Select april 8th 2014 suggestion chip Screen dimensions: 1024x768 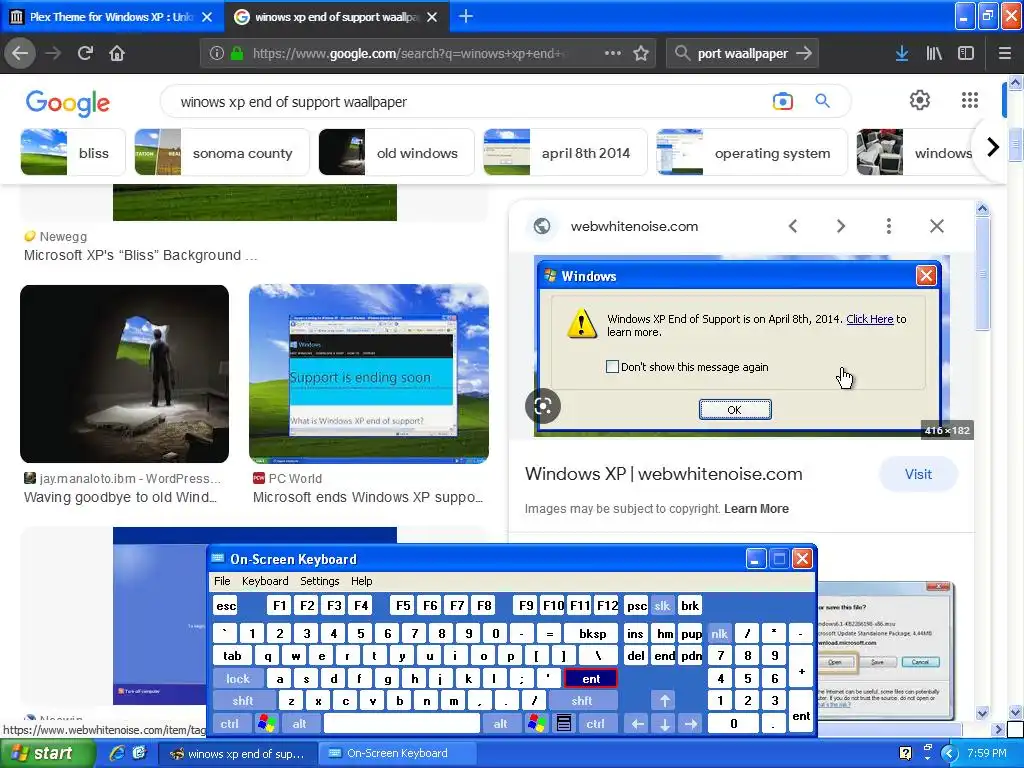point(566,153)
